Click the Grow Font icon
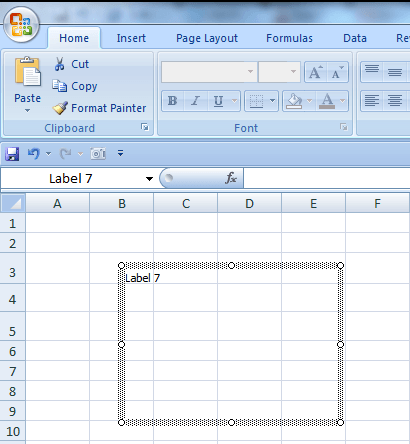 tap(316, 72)
